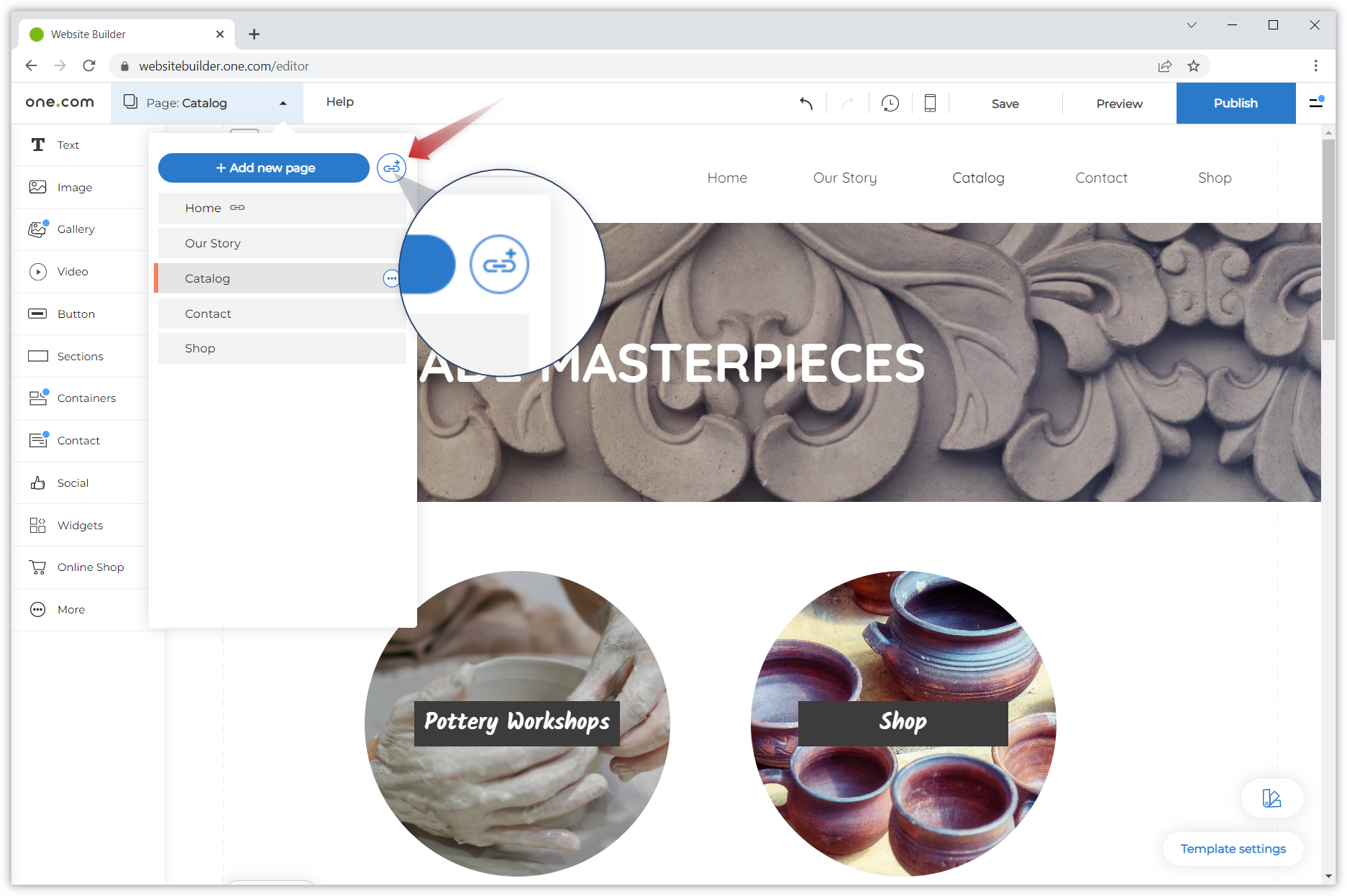Screen dimensions: 1347x896
Task: Open the top-right settings menu icon
Action: click(x=1316, y=103)
